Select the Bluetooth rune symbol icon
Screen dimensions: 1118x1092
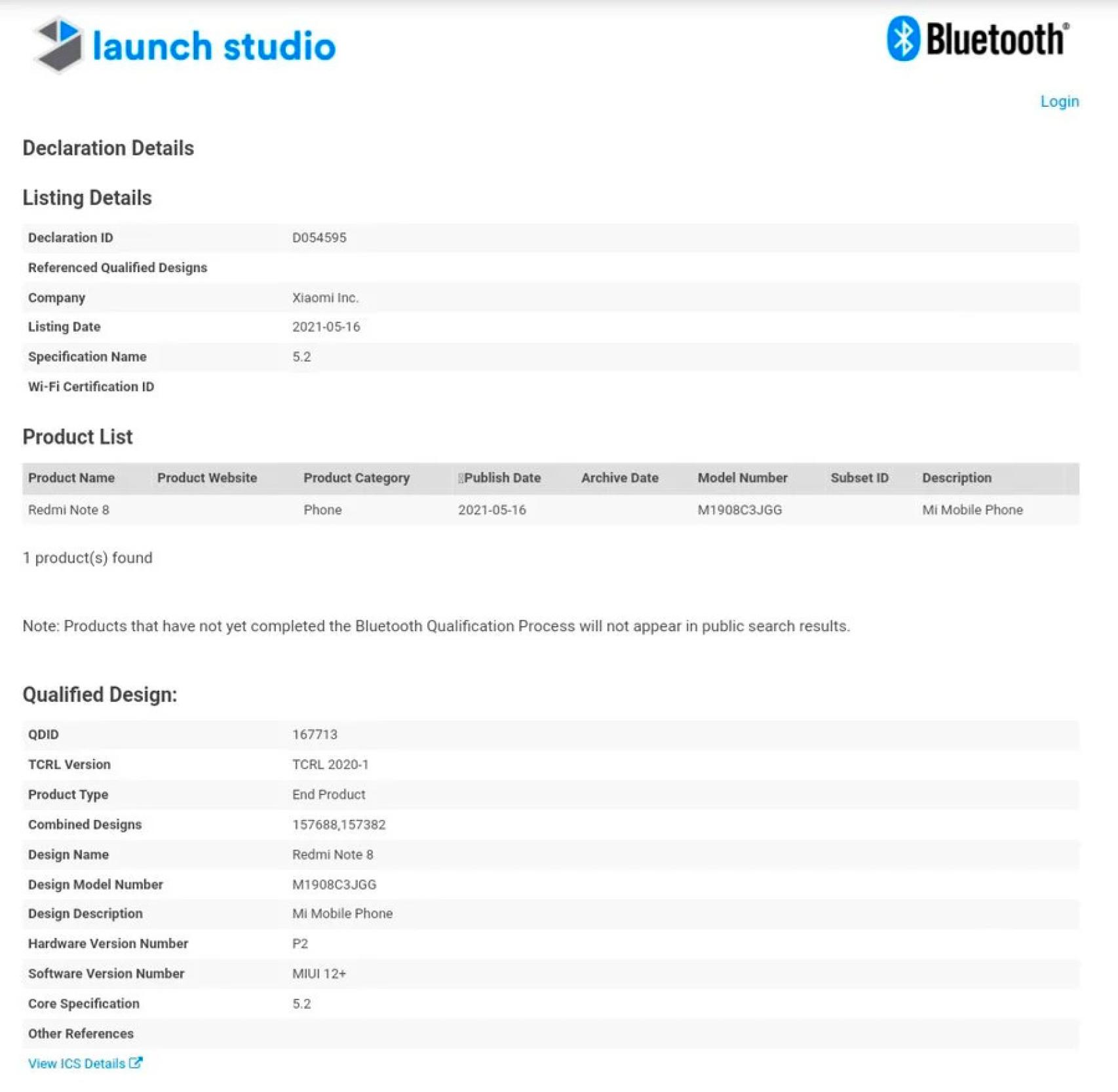[905, 39]
